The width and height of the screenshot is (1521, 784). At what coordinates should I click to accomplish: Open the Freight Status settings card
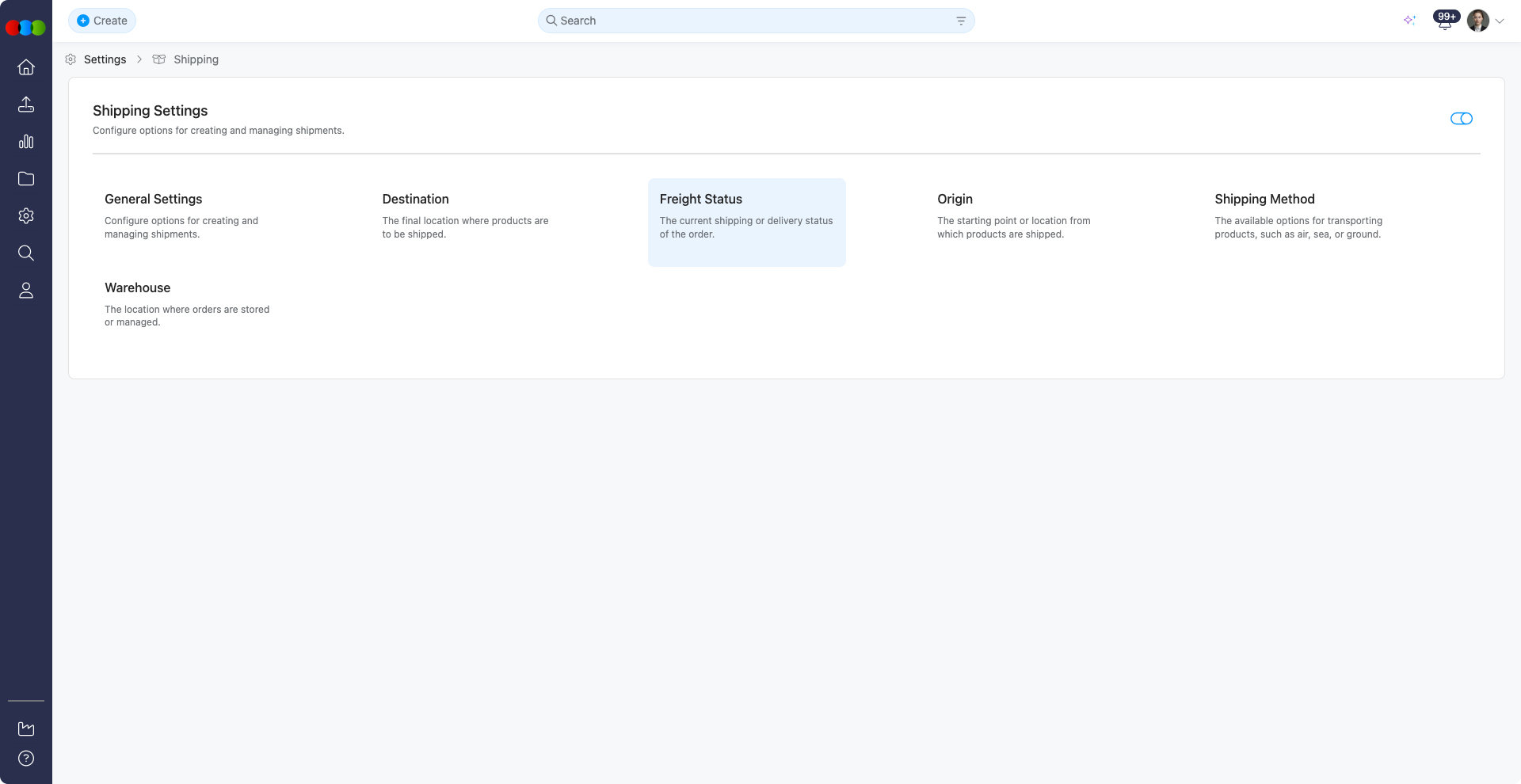pyautogui.click(x=746, y=222)
